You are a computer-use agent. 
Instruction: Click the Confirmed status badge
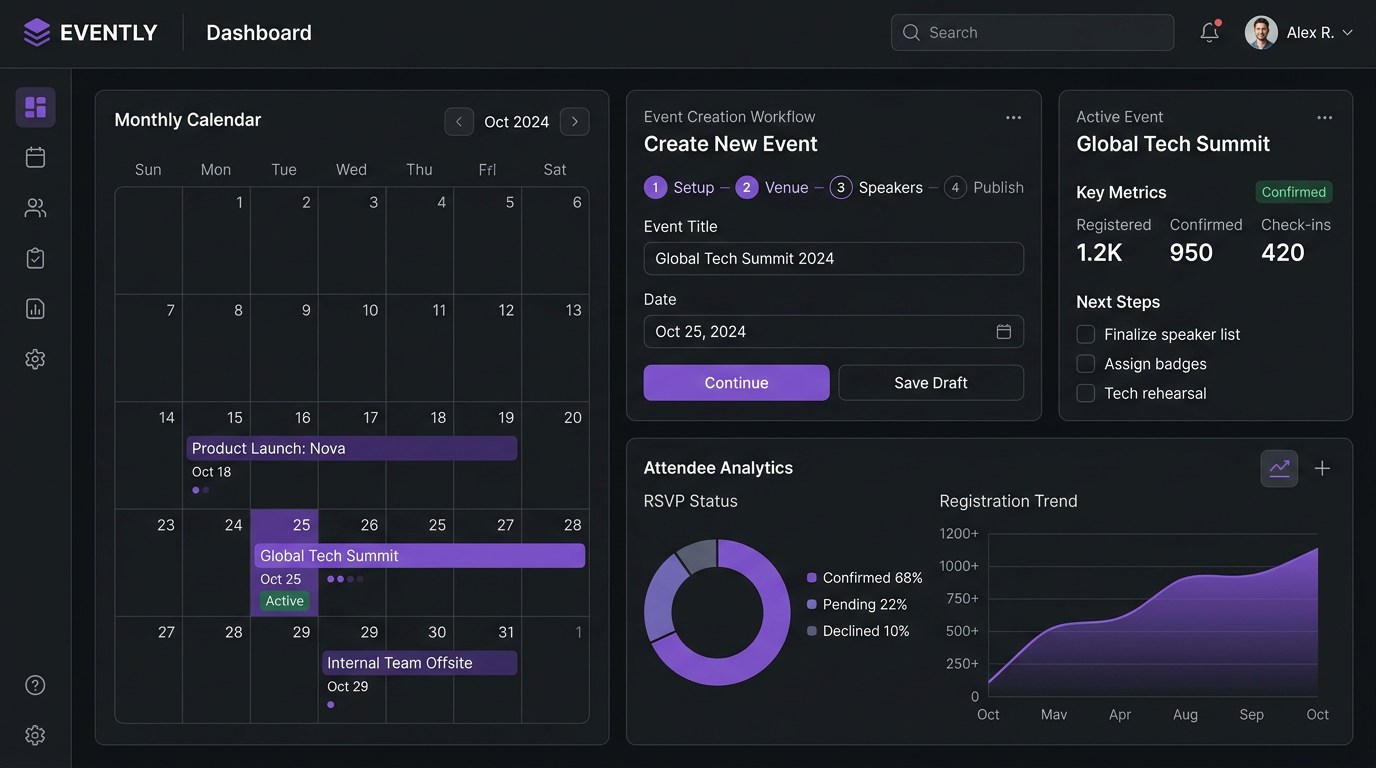click(x=1294, y=192)
